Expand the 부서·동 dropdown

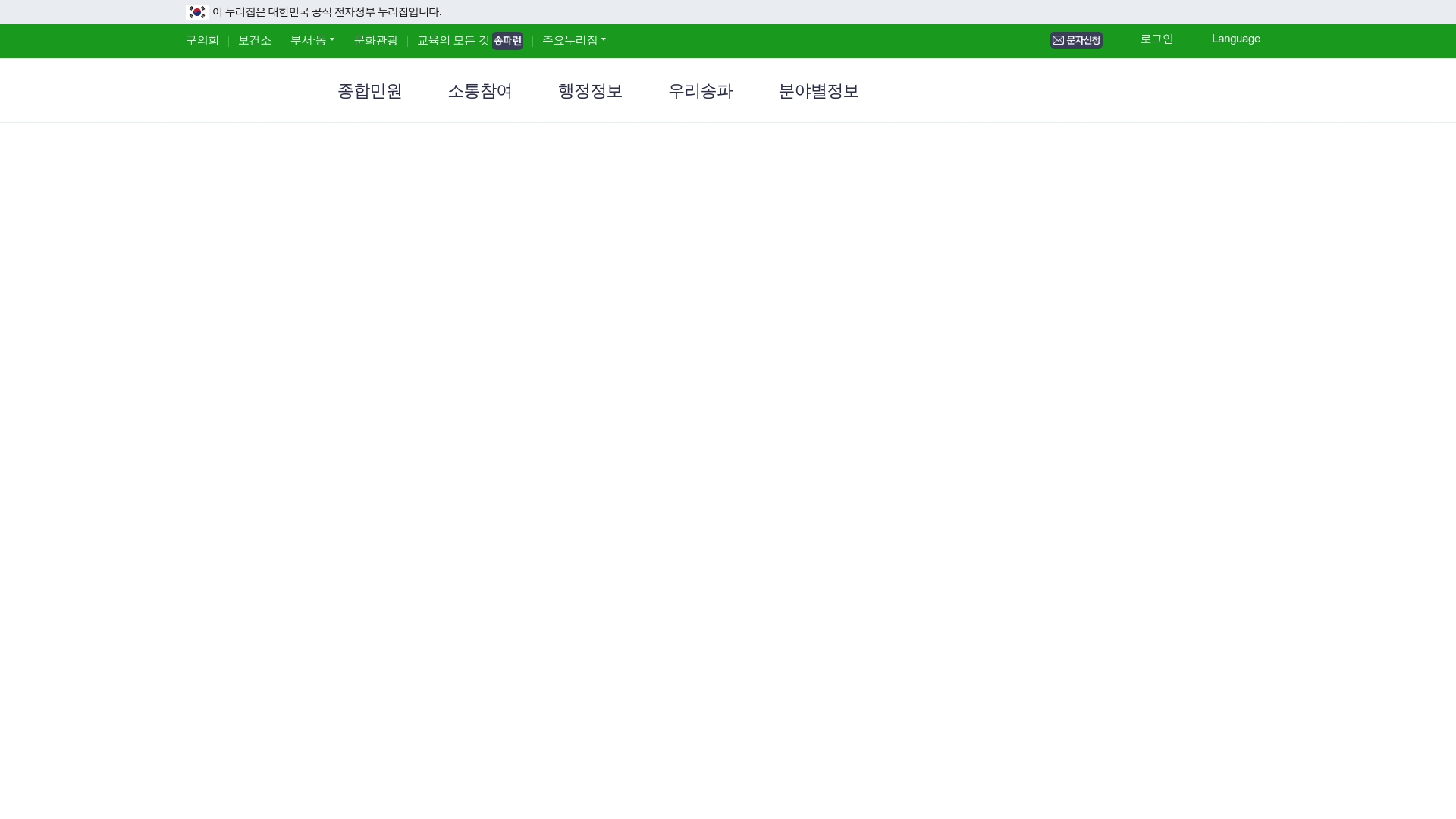tap(312, 41)
